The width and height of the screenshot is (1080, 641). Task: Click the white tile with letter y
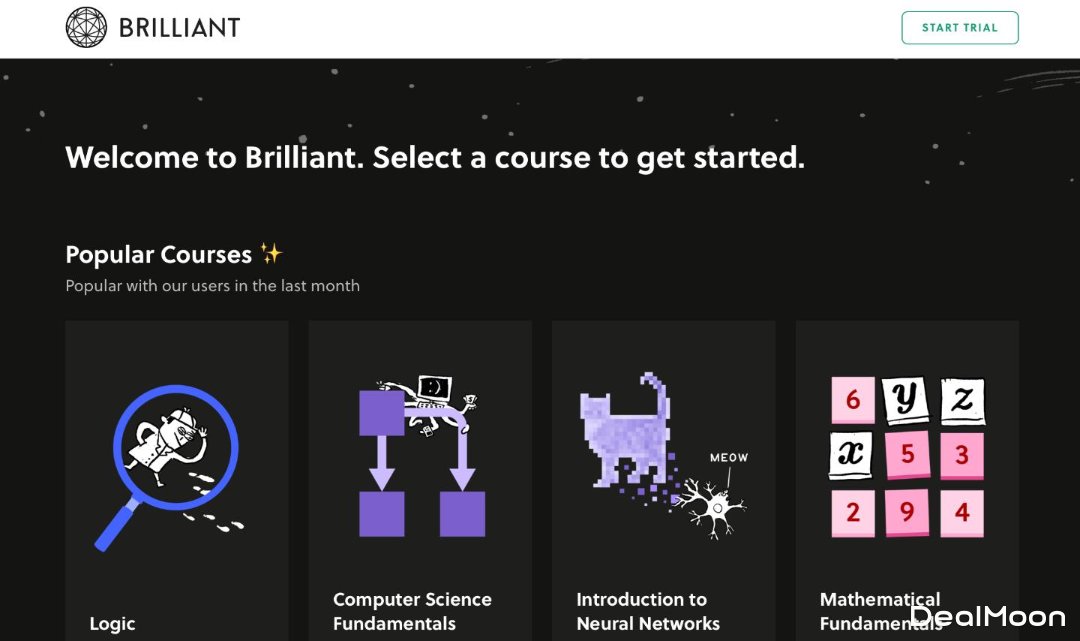coord(906,400)
